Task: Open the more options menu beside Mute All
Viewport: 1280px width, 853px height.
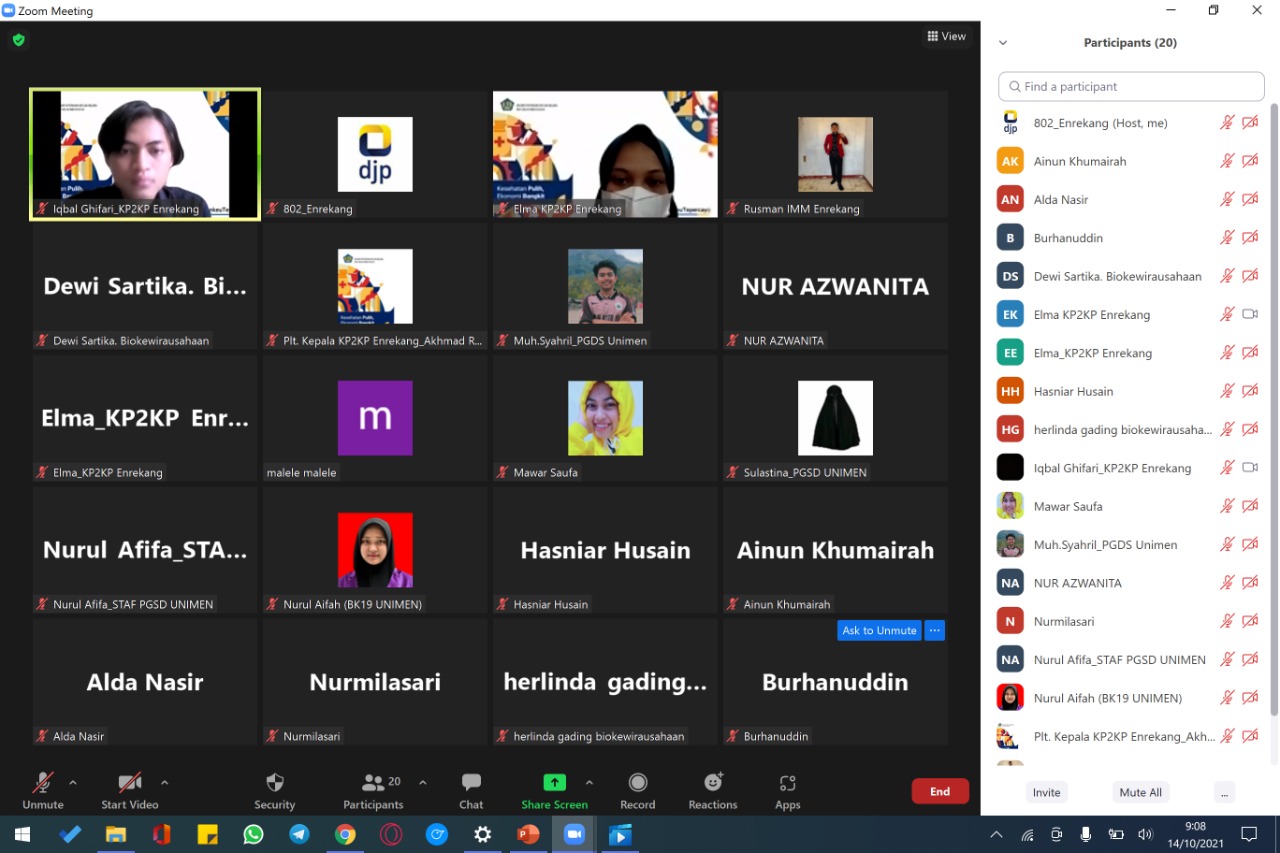Action: [x=1223, y=792]
